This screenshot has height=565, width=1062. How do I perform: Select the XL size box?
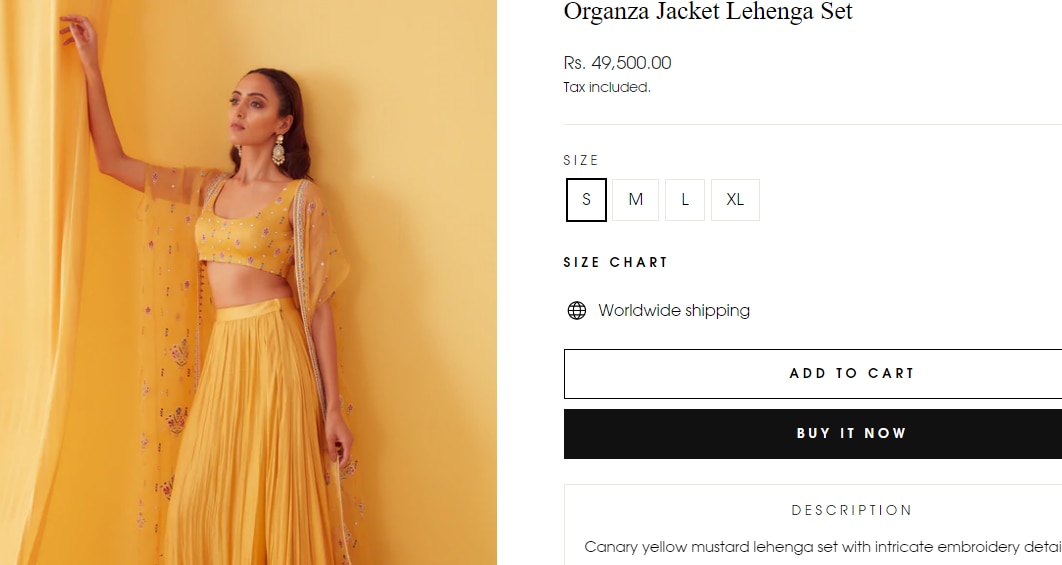tap(735, 200)
